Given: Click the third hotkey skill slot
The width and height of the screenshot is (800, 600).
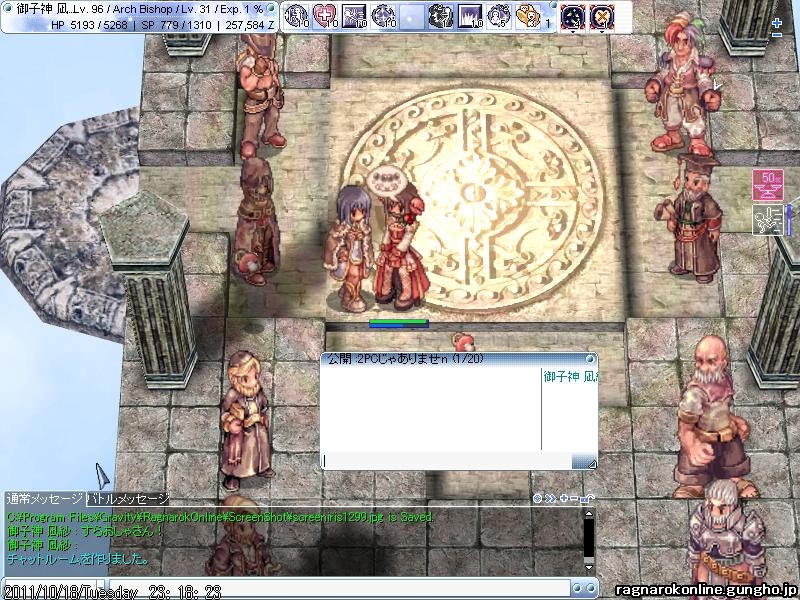Looking at the screenshot, I should click(x=355, y=16).
